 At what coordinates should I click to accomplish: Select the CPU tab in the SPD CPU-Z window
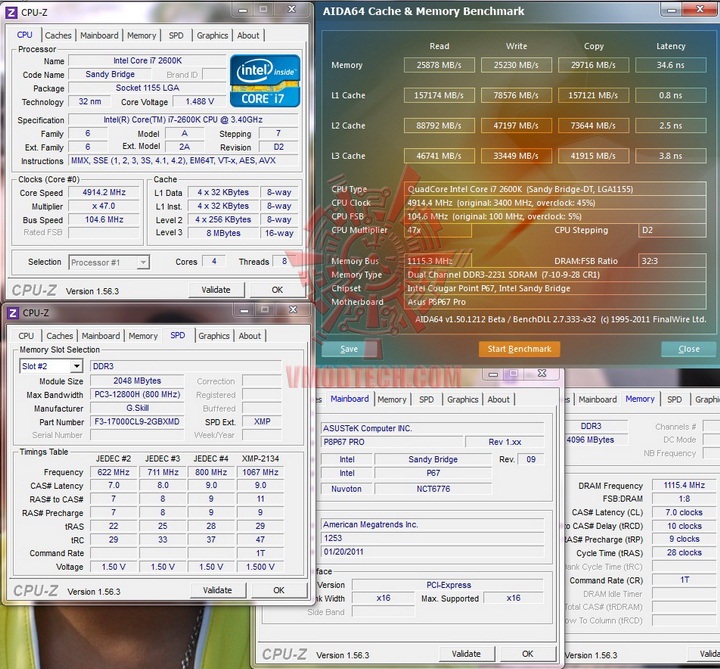point(26,336)
